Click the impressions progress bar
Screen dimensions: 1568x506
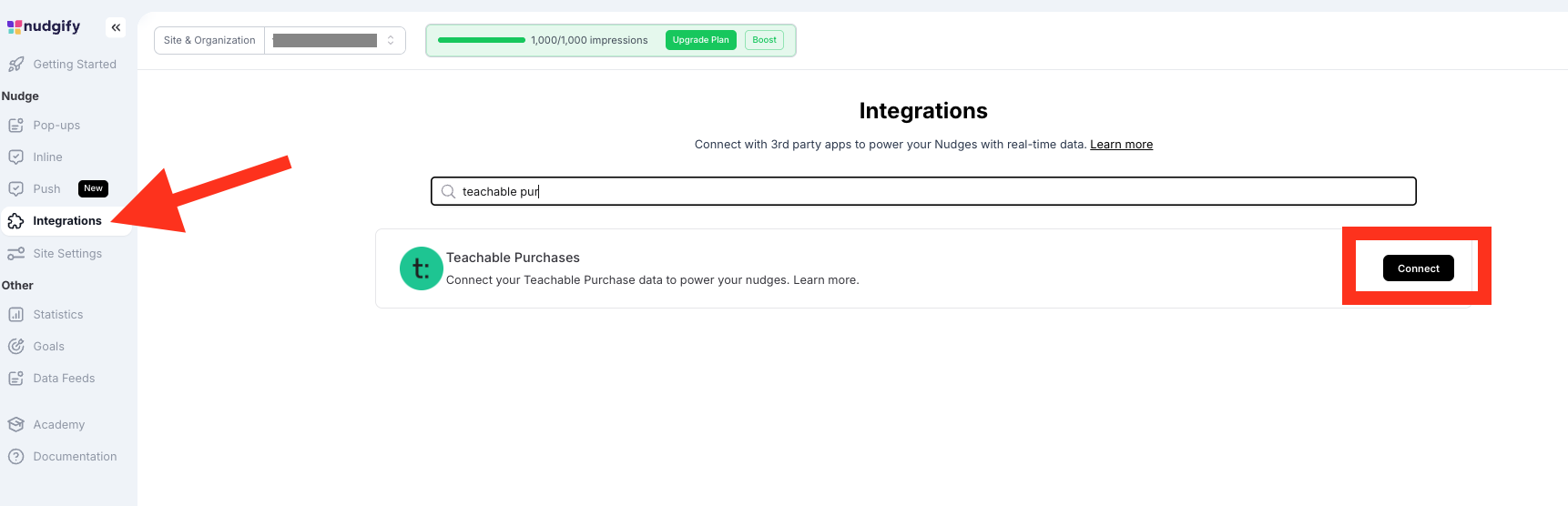(482, 40)
